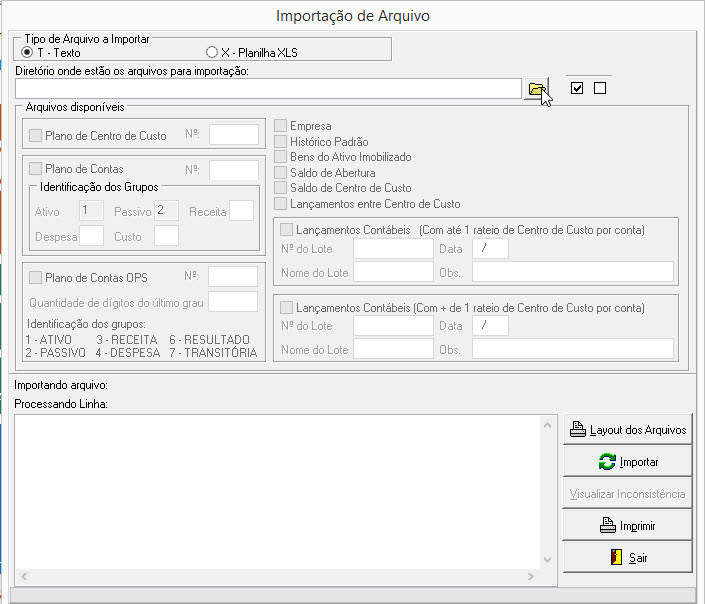705x604 pixels.
Task: Check the Saldo de Abertura option
Action: pyautogui.click(x=281, y=173)
